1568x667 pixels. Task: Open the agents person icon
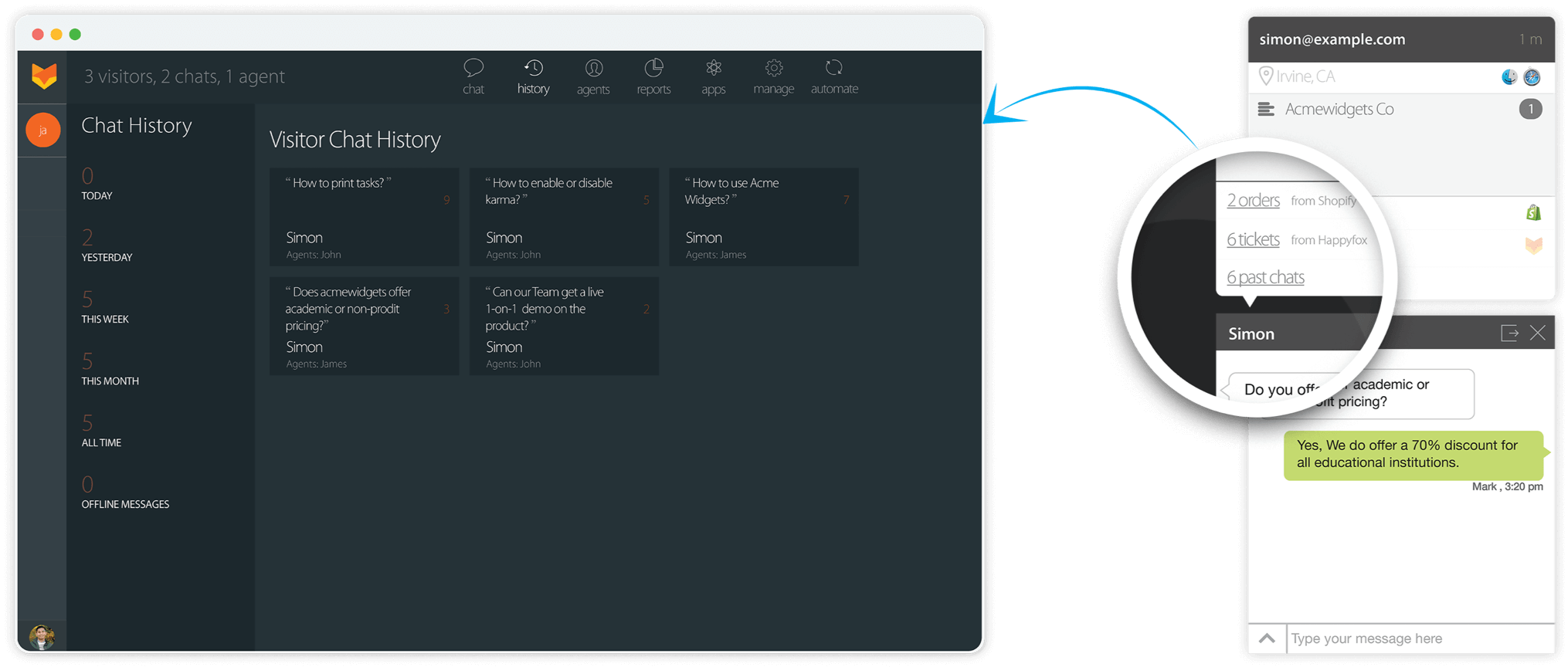click(593, 68)
